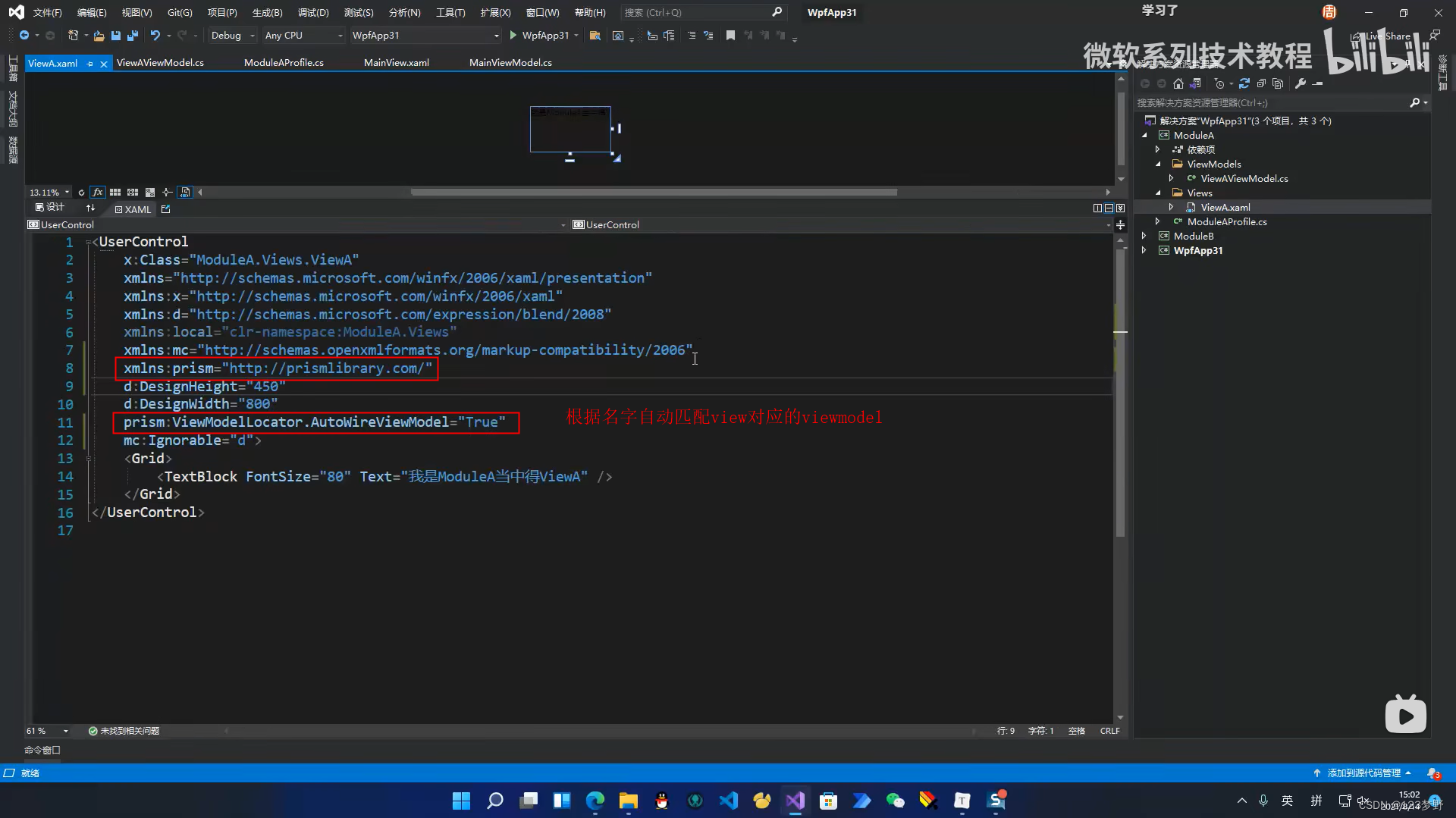Screen dimensions: 1456x818
Task: Switch to the ModuleAProfile.cs tab
Action: click(284, 63)
